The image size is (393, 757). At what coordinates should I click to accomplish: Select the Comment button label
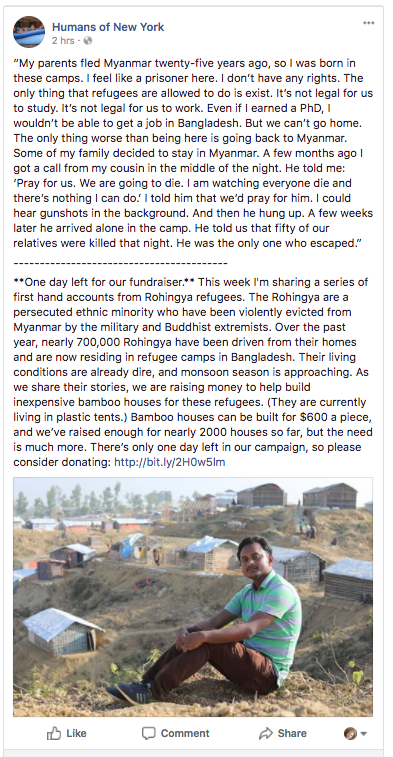[185, 733]
